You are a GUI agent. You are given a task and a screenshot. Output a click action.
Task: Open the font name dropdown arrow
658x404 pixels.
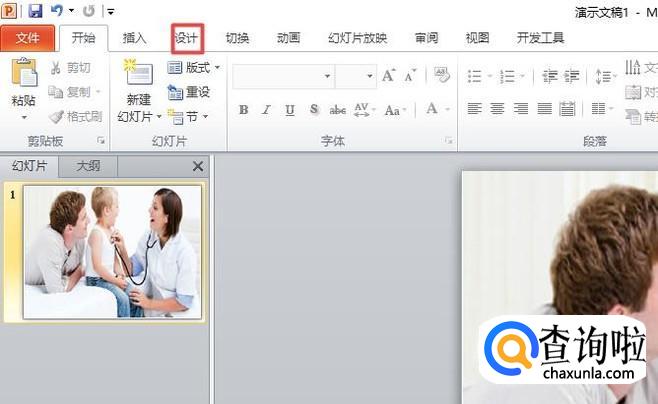click(x=327, y=76)
